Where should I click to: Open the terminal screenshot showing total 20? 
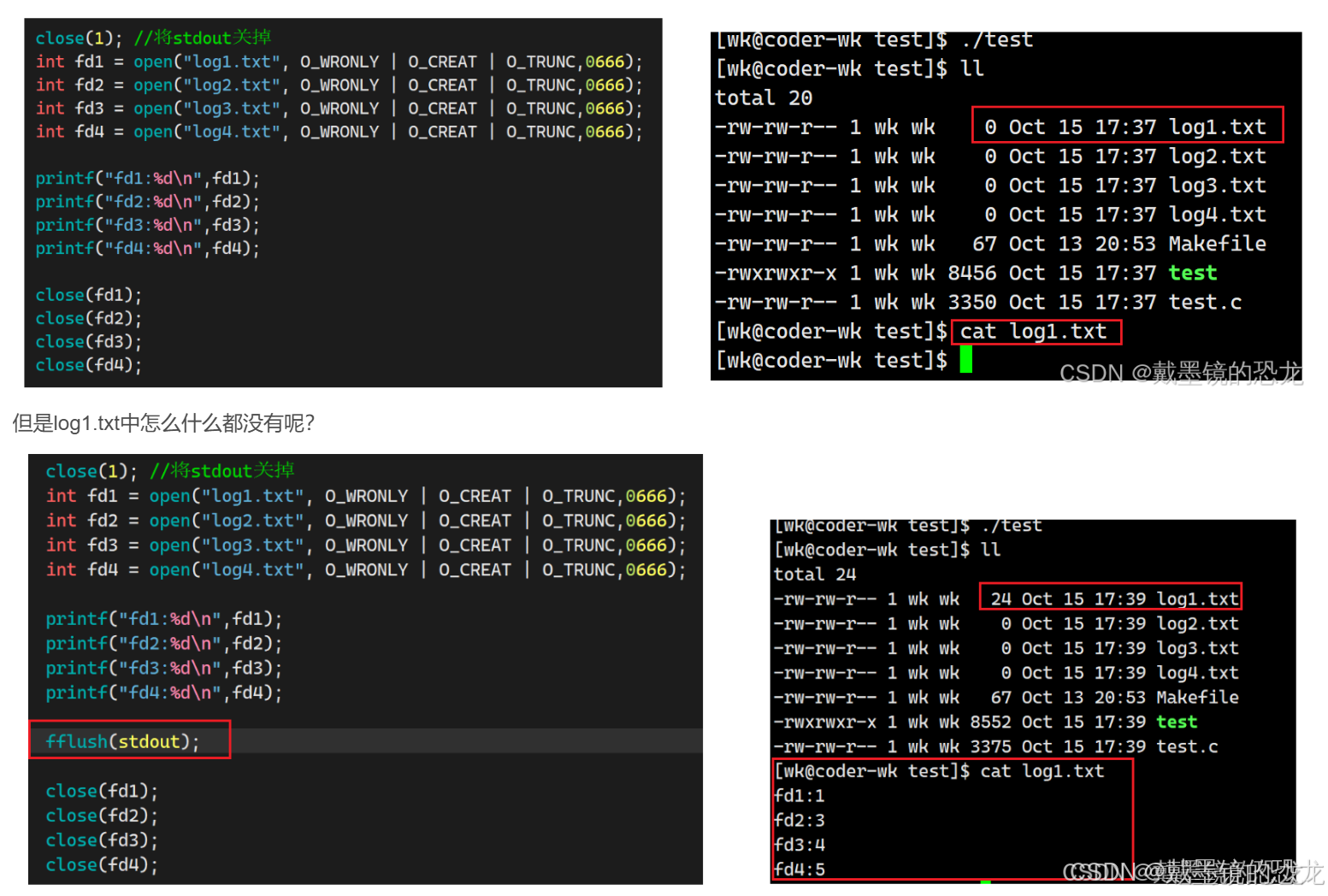coord(1006,206)
